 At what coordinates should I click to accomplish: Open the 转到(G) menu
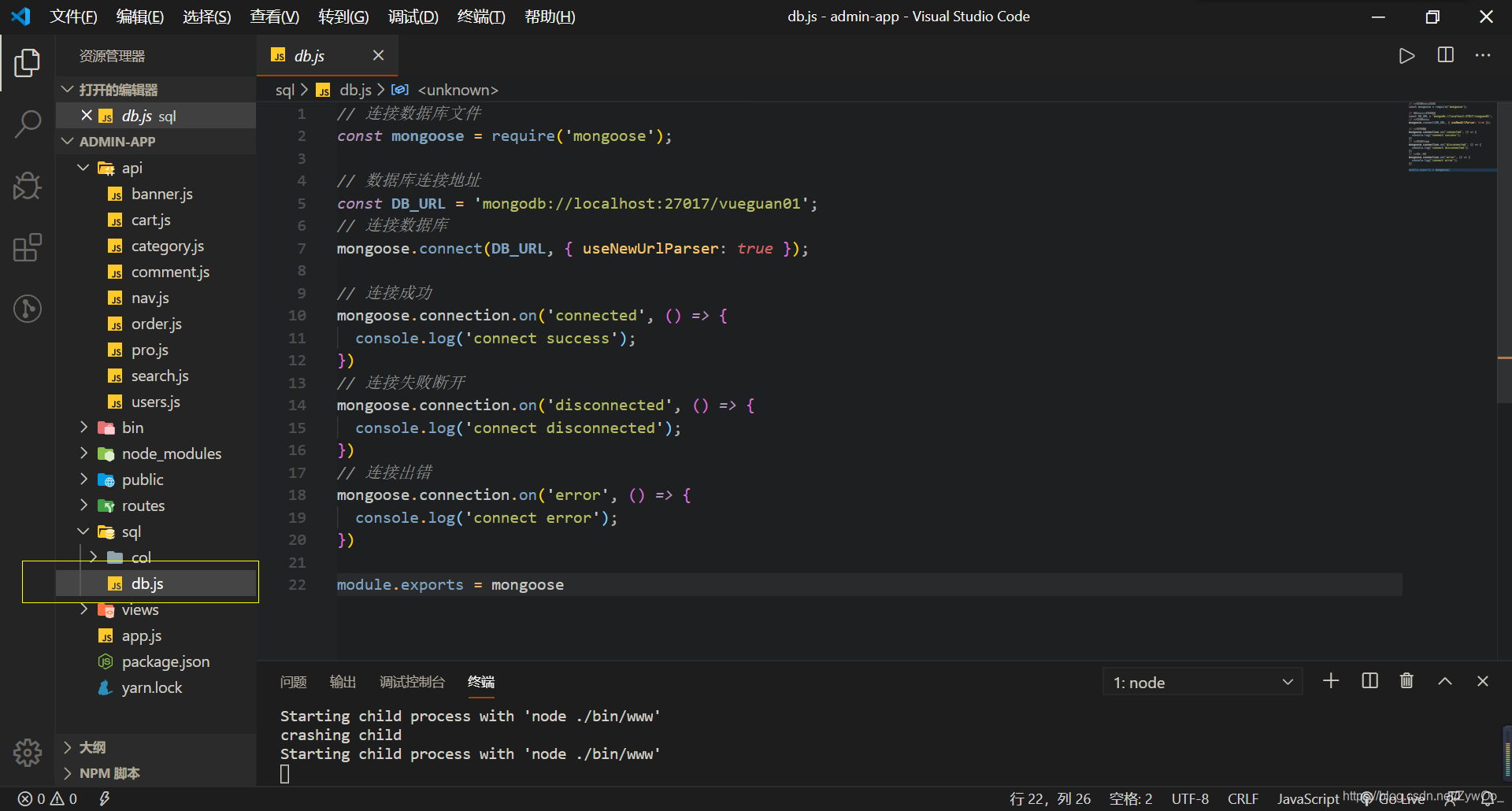tap(343, 17)
